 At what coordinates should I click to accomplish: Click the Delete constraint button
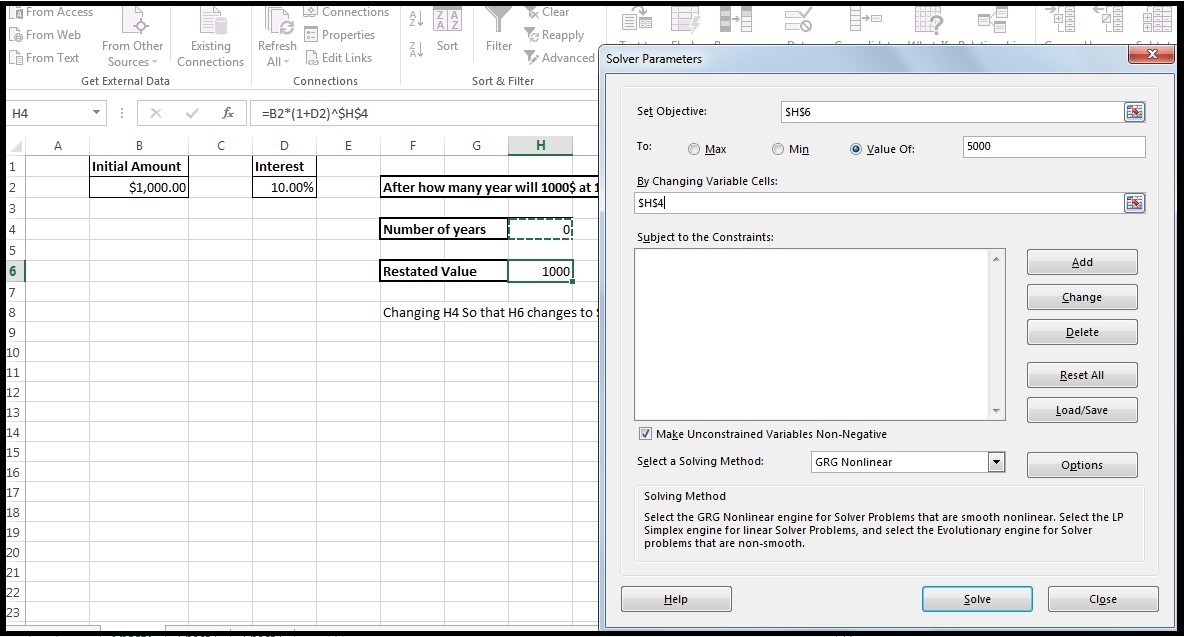1082,332
